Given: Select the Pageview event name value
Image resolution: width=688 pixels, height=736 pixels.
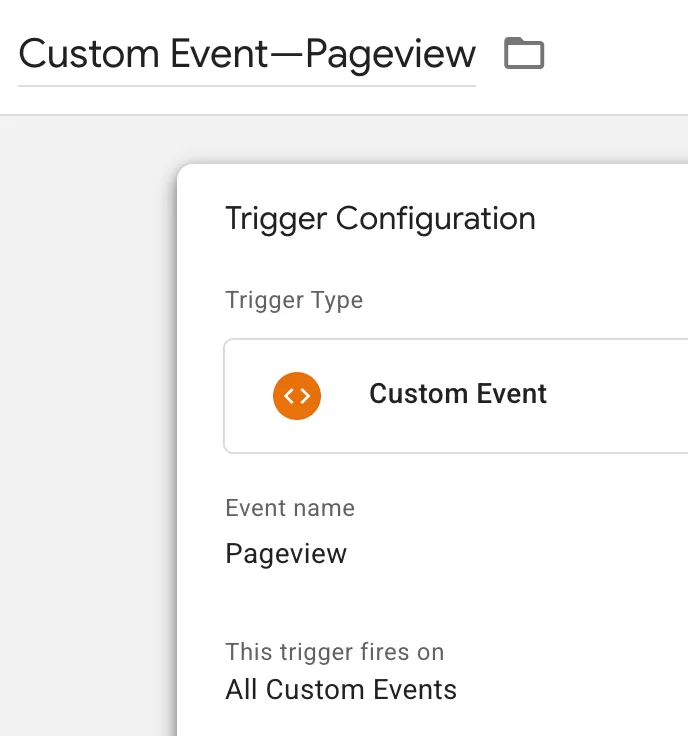Looking at the screenshot, I should pos(286,554).
